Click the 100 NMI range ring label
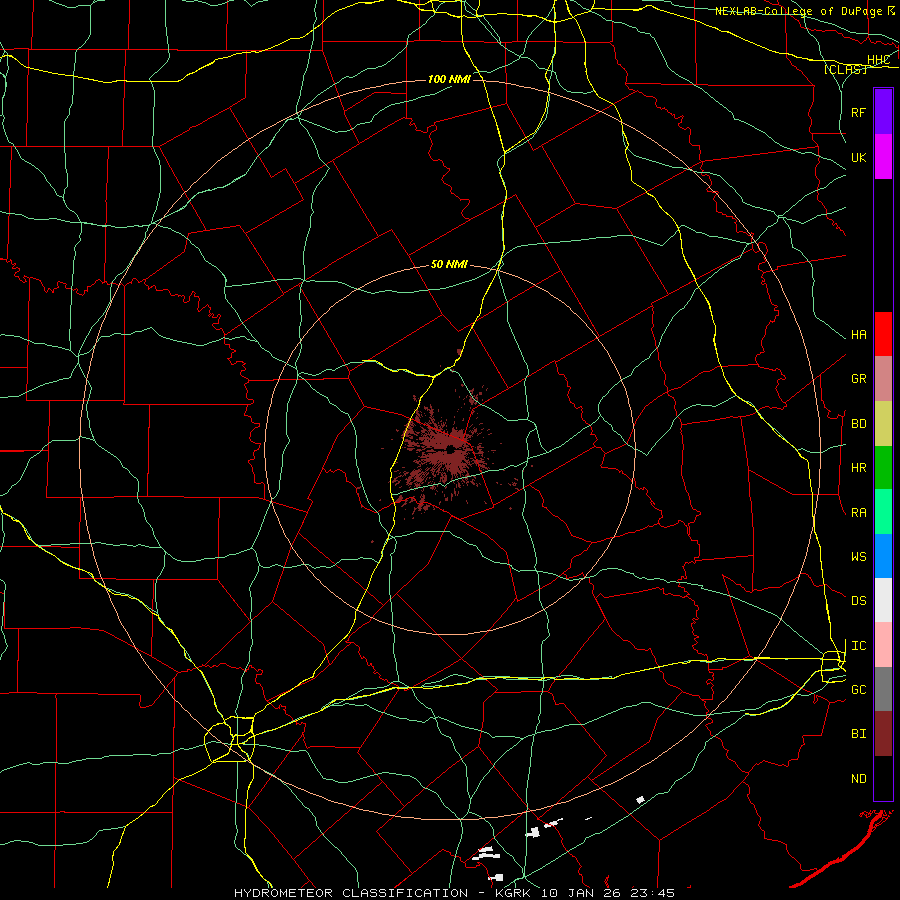The image size is (900, 900). tap(449, 79)
